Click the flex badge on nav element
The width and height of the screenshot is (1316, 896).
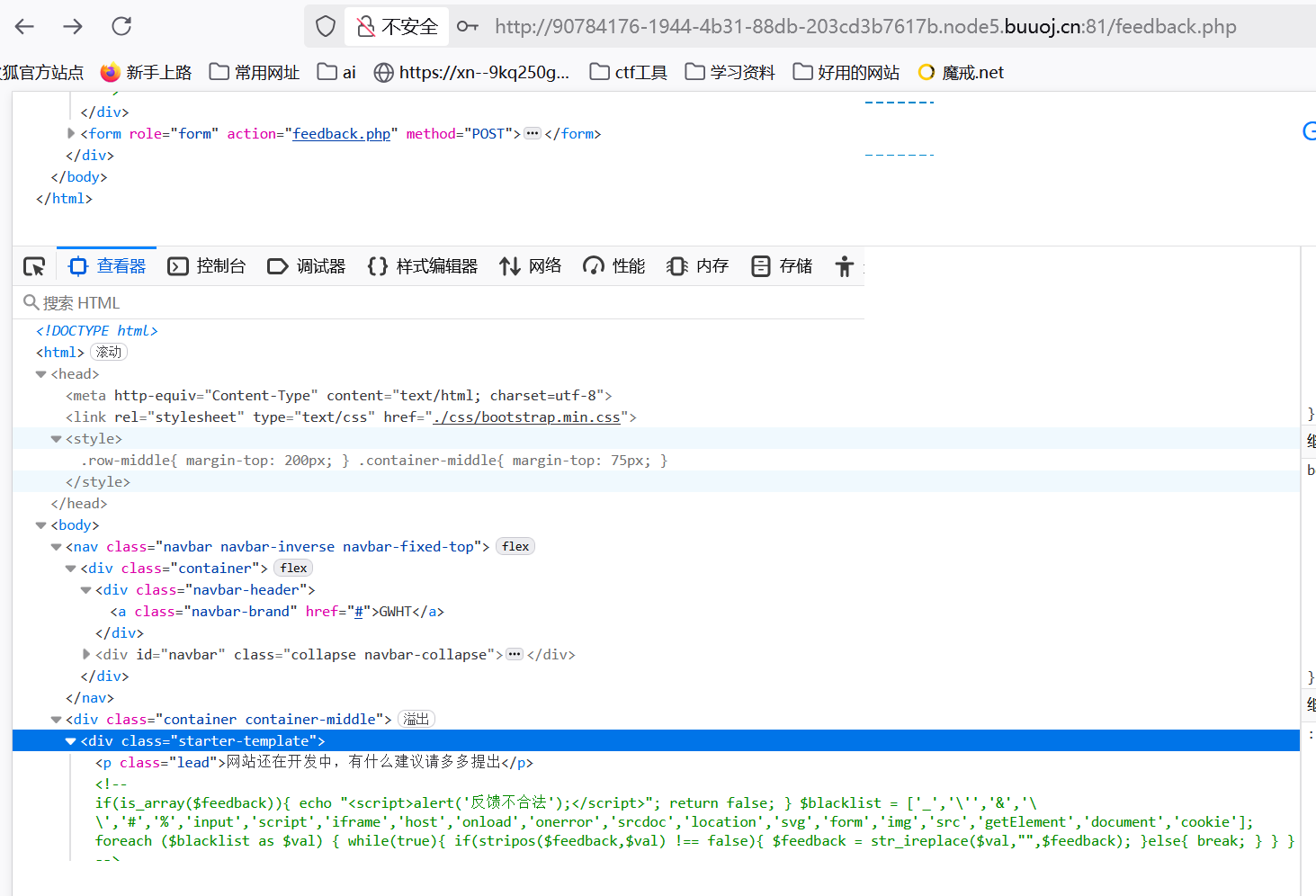[x=515, y=547]
